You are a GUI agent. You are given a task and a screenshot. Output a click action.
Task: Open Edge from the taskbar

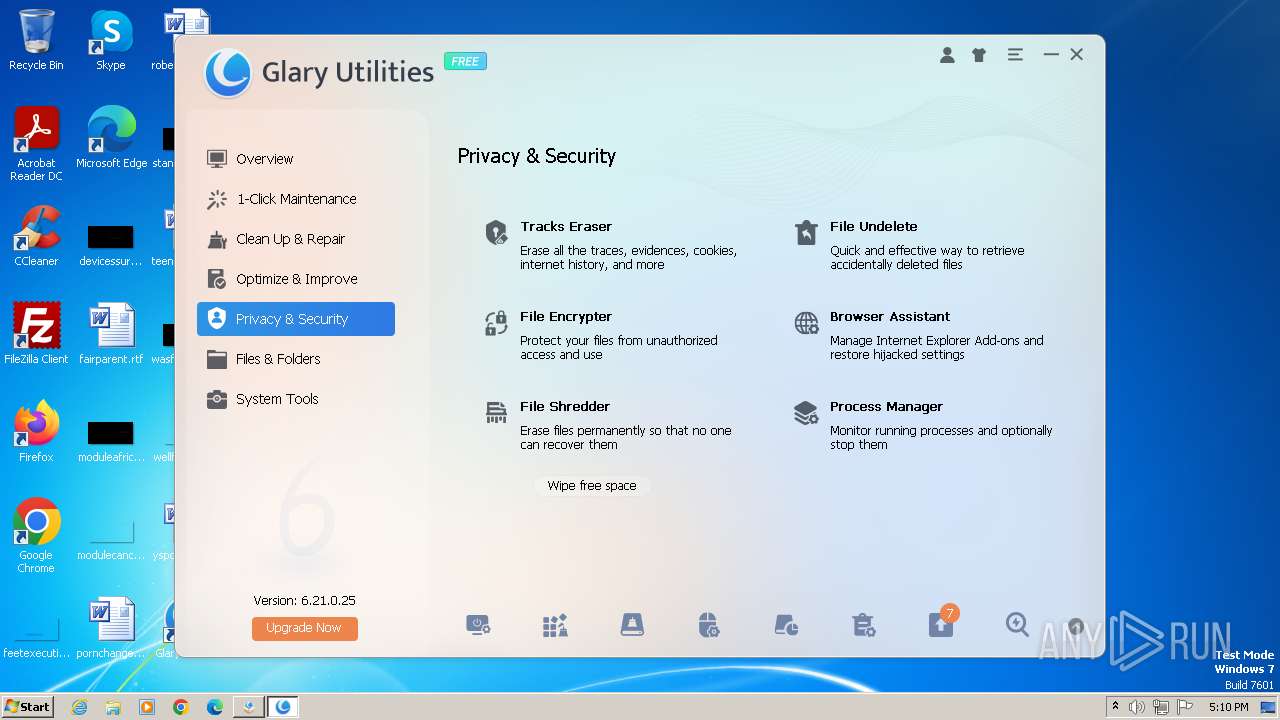(x=214, y=707)
